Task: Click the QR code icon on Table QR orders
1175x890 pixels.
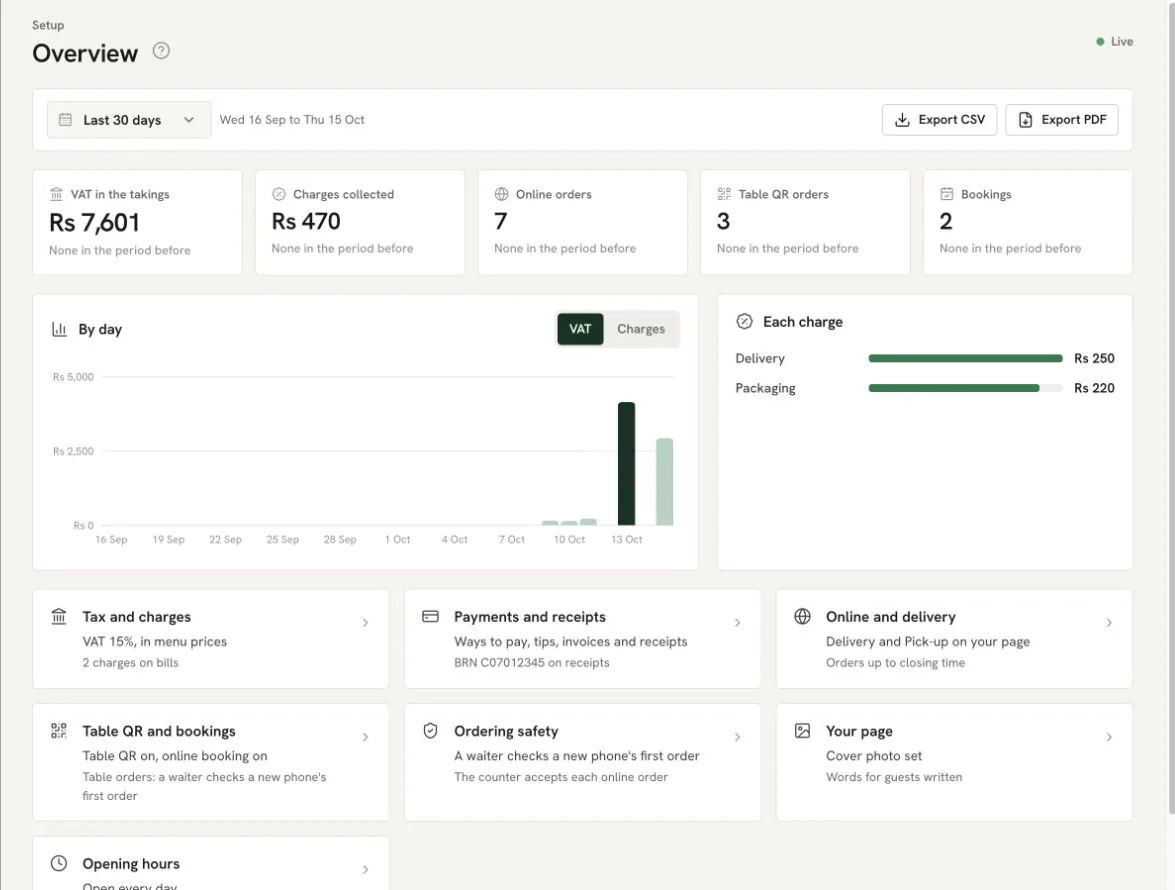Action: click(724, 194)
